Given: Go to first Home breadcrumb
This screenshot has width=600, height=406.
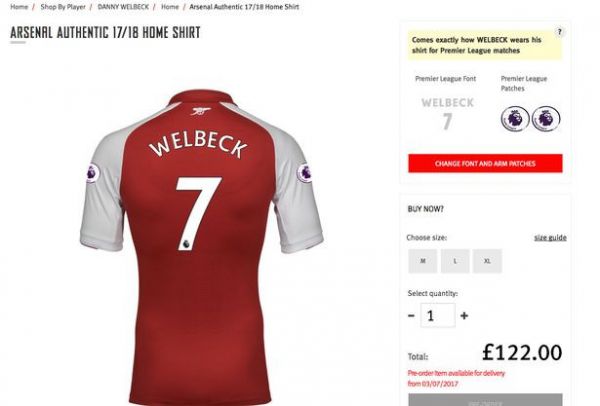Looking at the screenshot, I should (x=19, y=7).
